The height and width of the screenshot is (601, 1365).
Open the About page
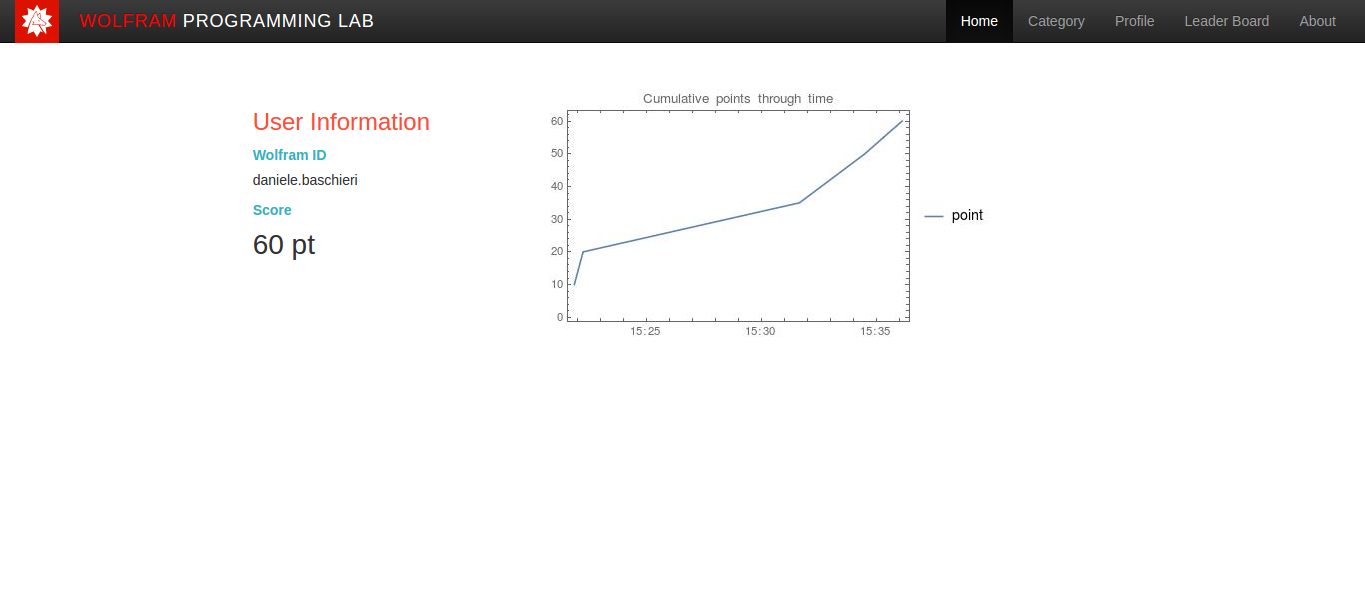pos(1317,21)
